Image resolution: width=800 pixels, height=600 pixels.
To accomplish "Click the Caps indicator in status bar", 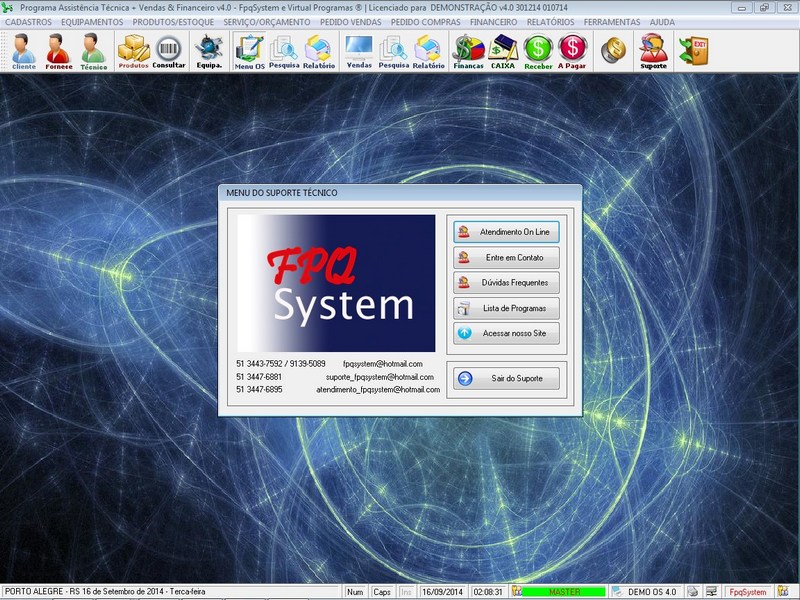I will pyautogui.click(x=382, y=592).
